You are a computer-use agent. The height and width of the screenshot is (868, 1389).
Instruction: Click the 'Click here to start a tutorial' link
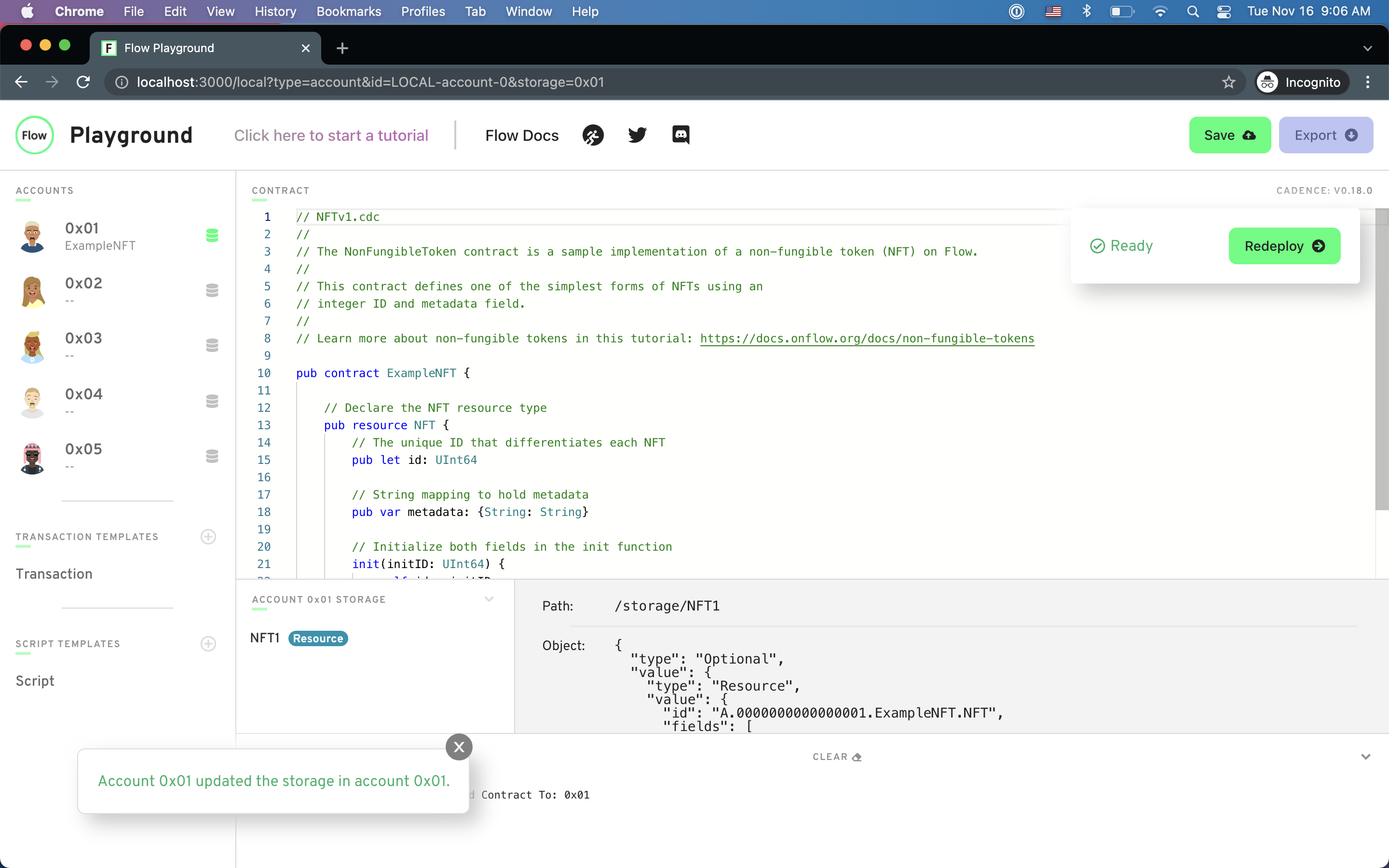click(331, 135)
